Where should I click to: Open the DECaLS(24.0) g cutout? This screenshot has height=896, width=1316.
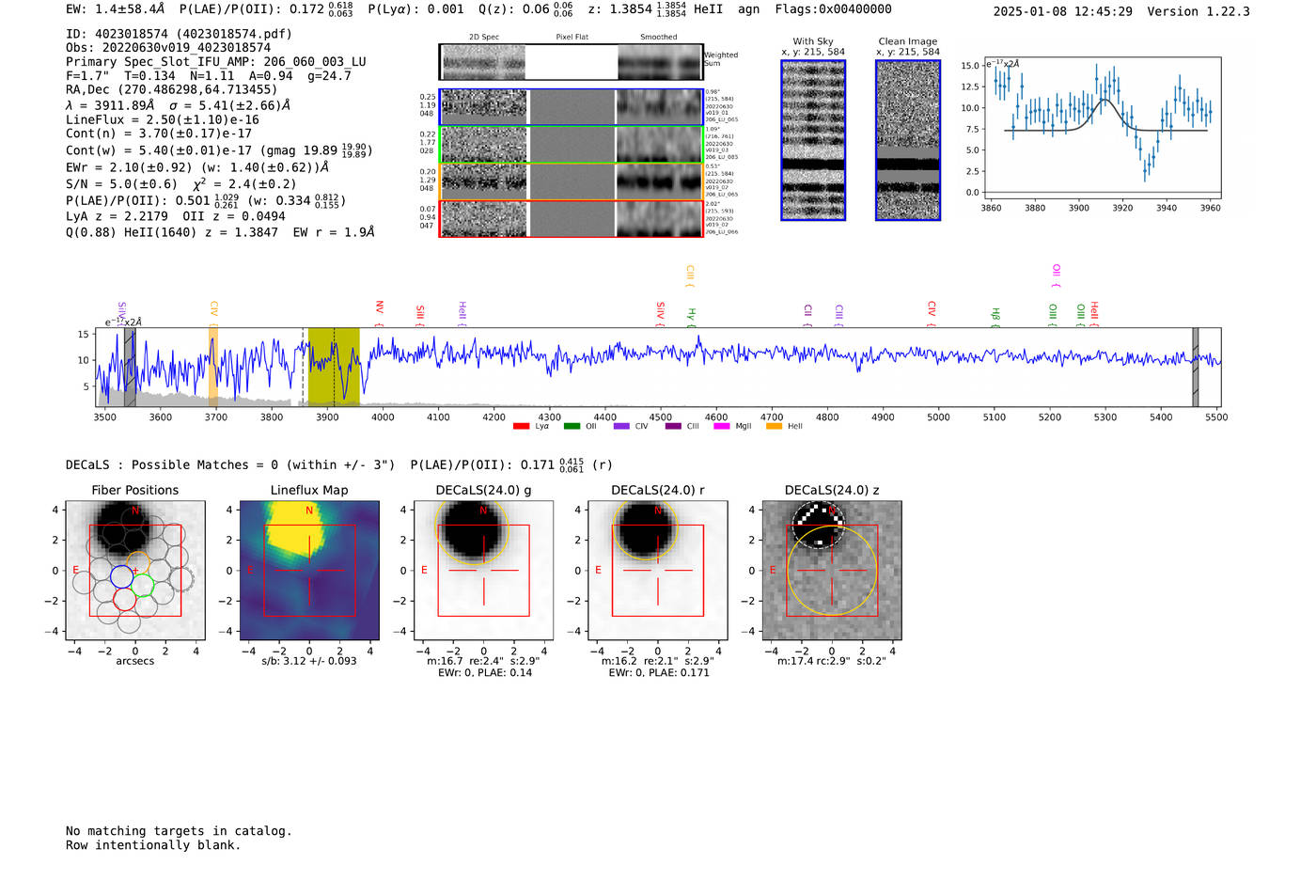(x=483, y=570)
